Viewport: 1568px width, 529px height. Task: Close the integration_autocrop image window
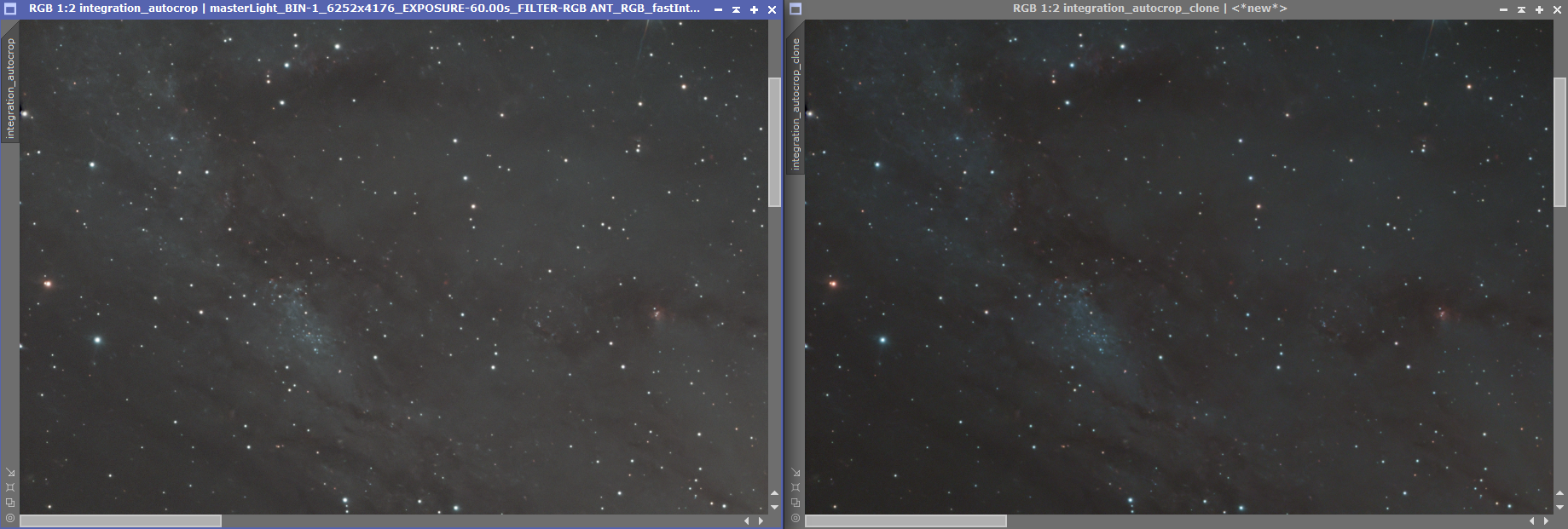(772, 10)
